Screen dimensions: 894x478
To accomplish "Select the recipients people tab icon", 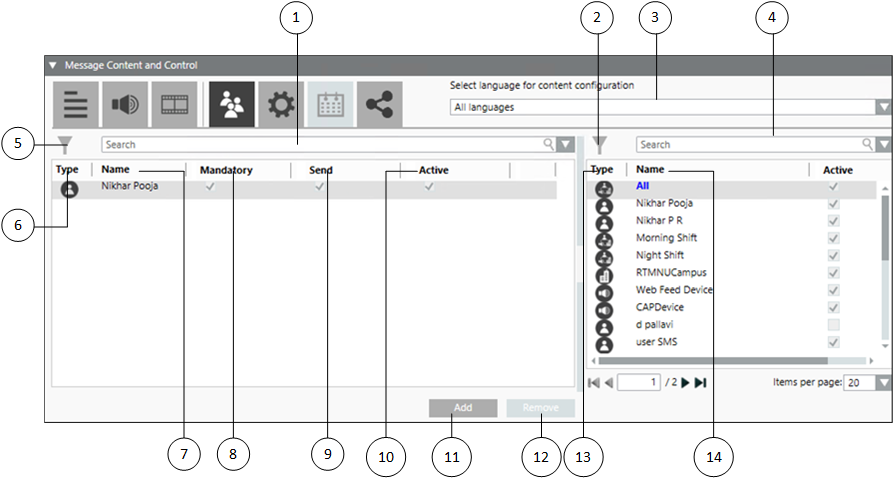I will pyautogui.click(x=232, y=105).
